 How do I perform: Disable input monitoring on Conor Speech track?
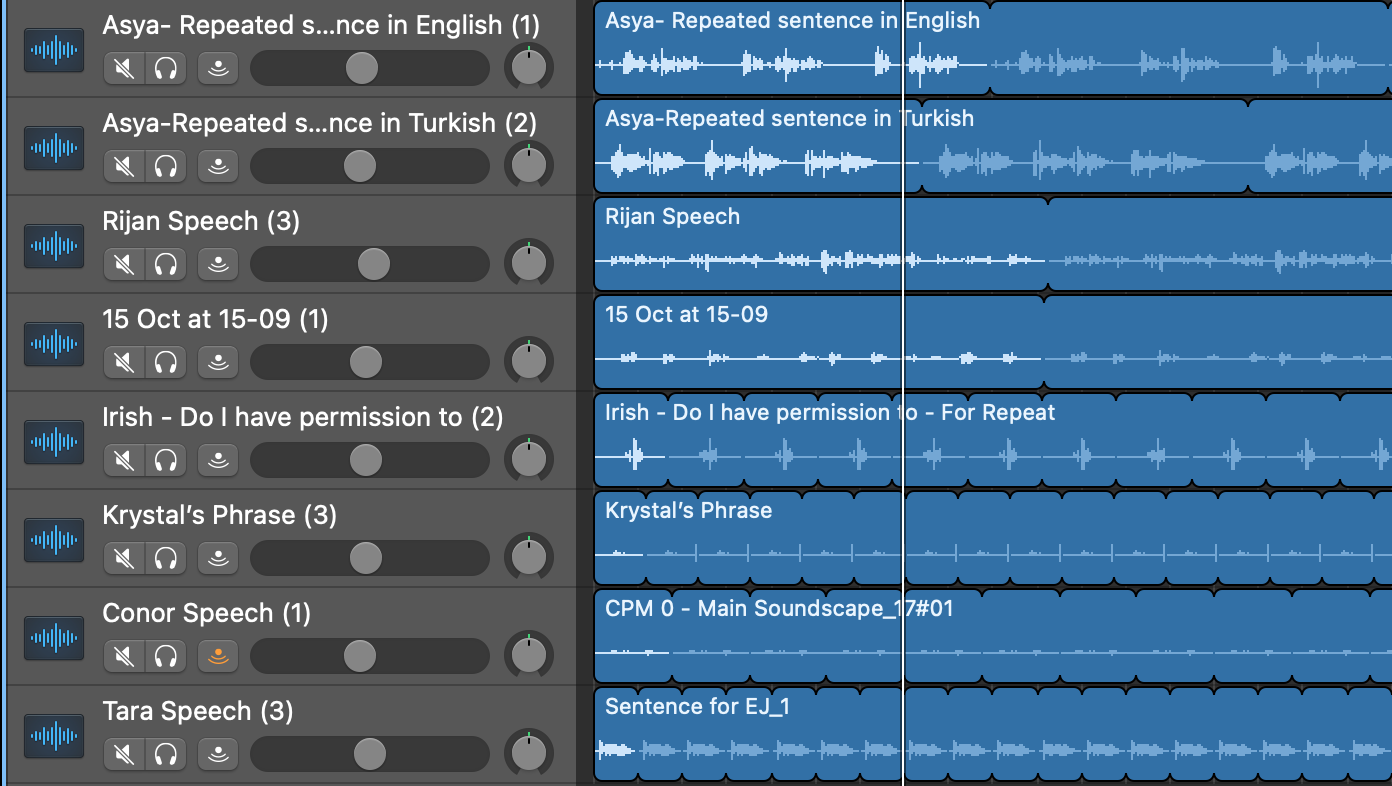point(217,656)
